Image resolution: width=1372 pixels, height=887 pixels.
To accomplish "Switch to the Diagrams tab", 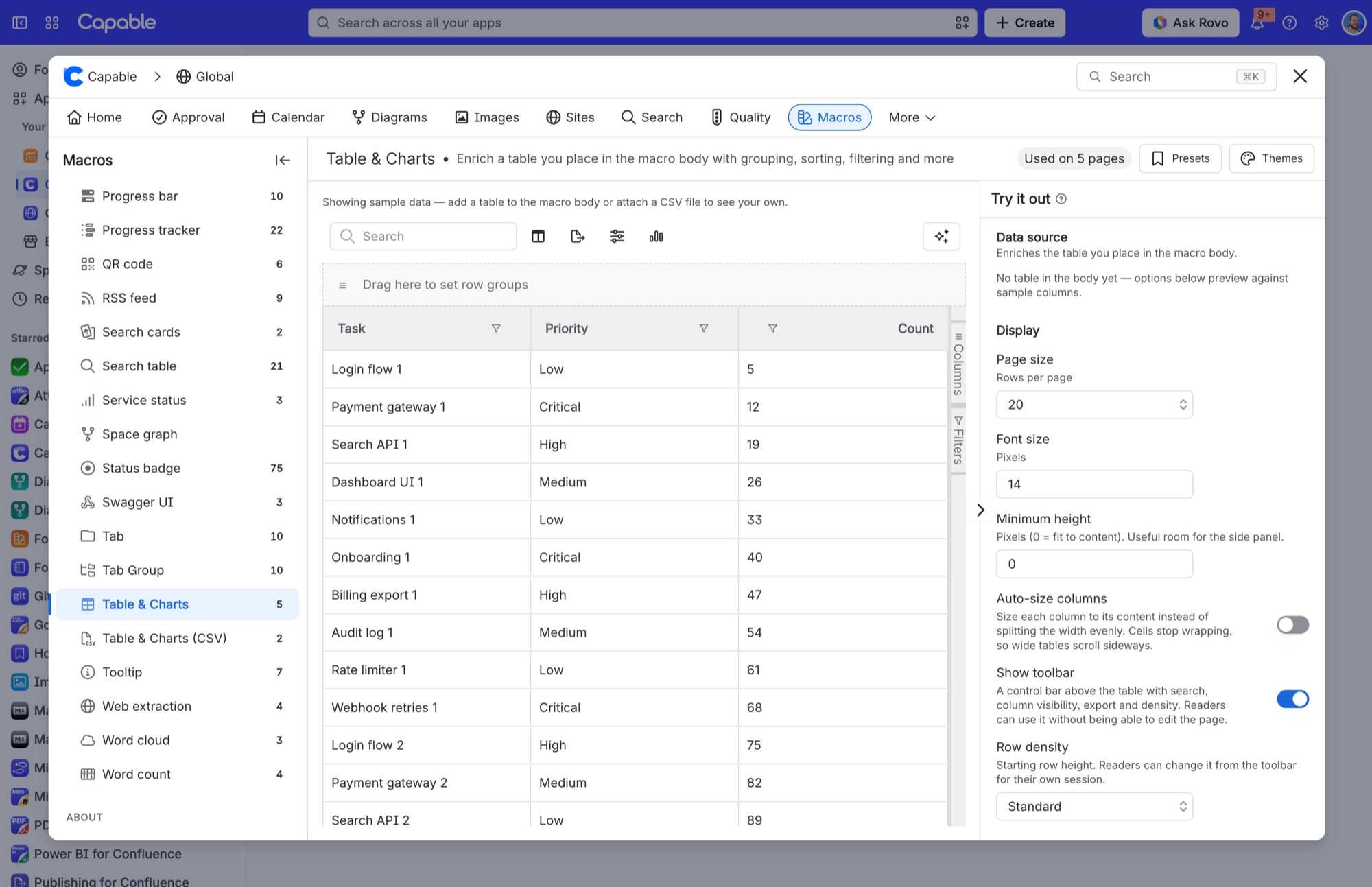I will pos(390,117).
